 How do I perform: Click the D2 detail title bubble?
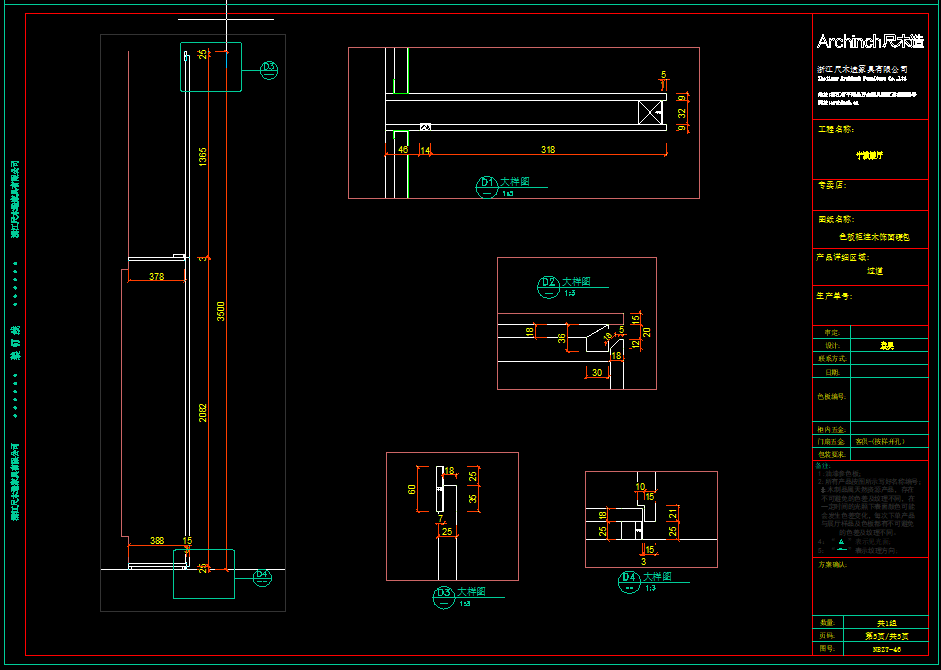tap(548, 284)
